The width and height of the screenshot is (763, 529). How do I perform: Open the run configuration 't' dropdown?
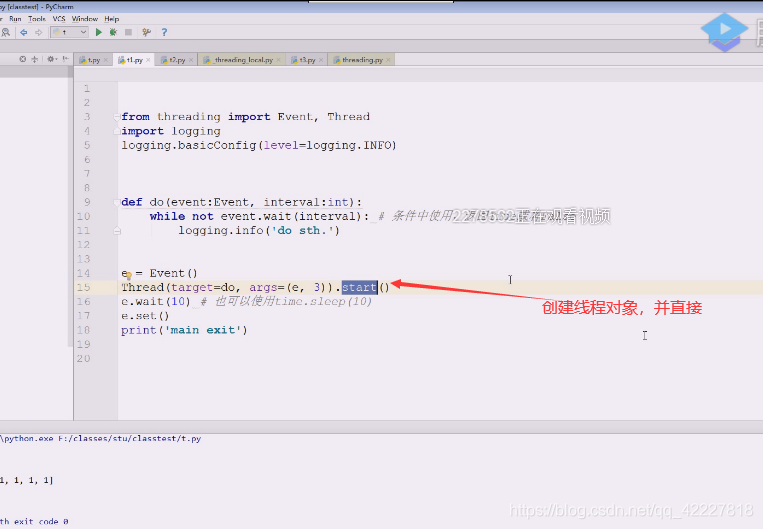[69, 32]
